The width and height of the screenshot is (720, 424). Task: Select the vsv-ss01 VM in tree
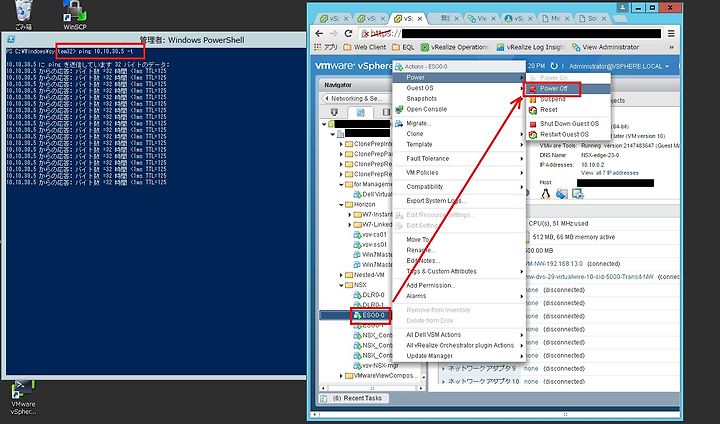coord(370,245)
